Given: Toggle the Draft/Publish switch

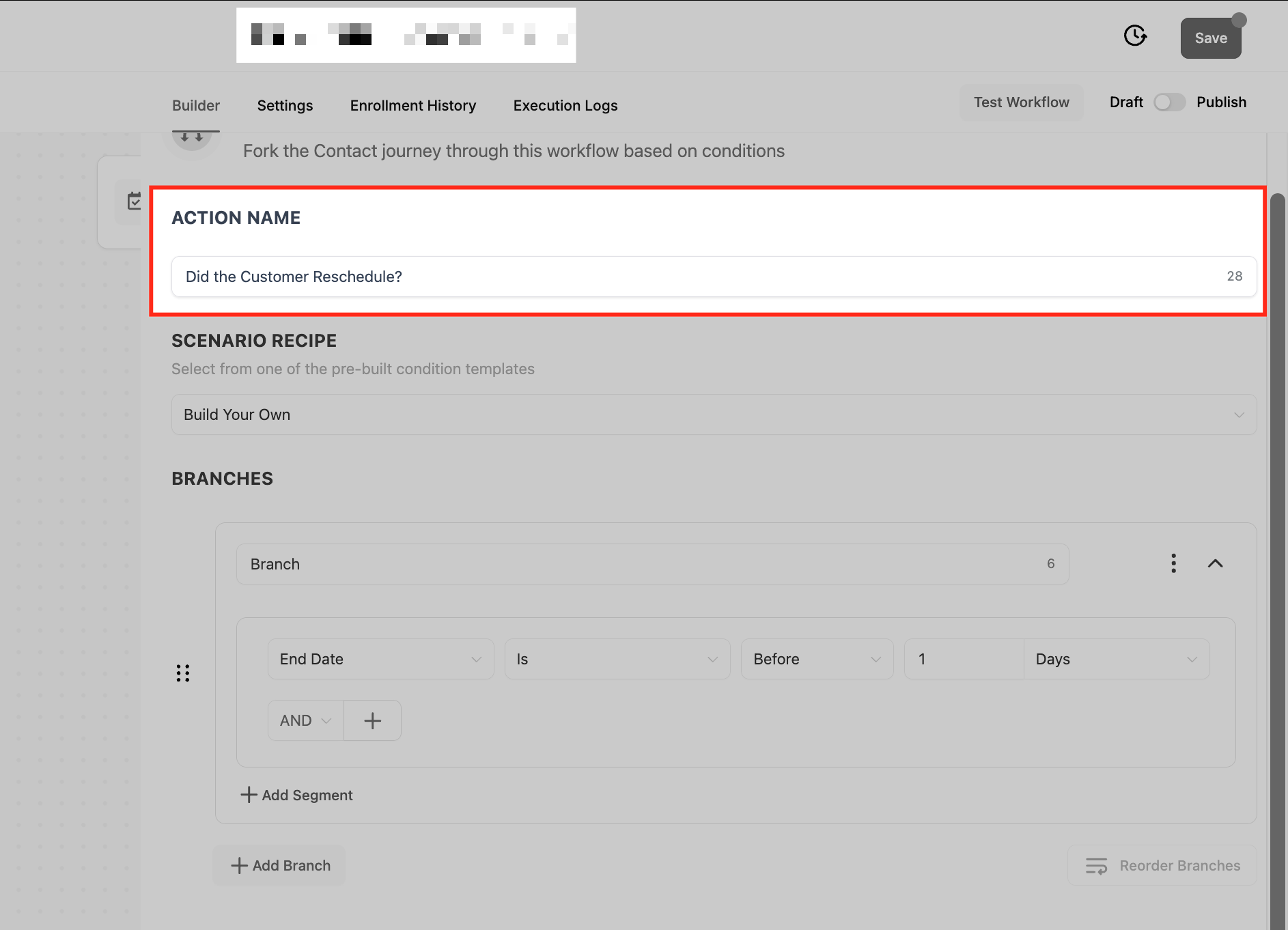Looking at the screenshot, I should [1169, 102].
